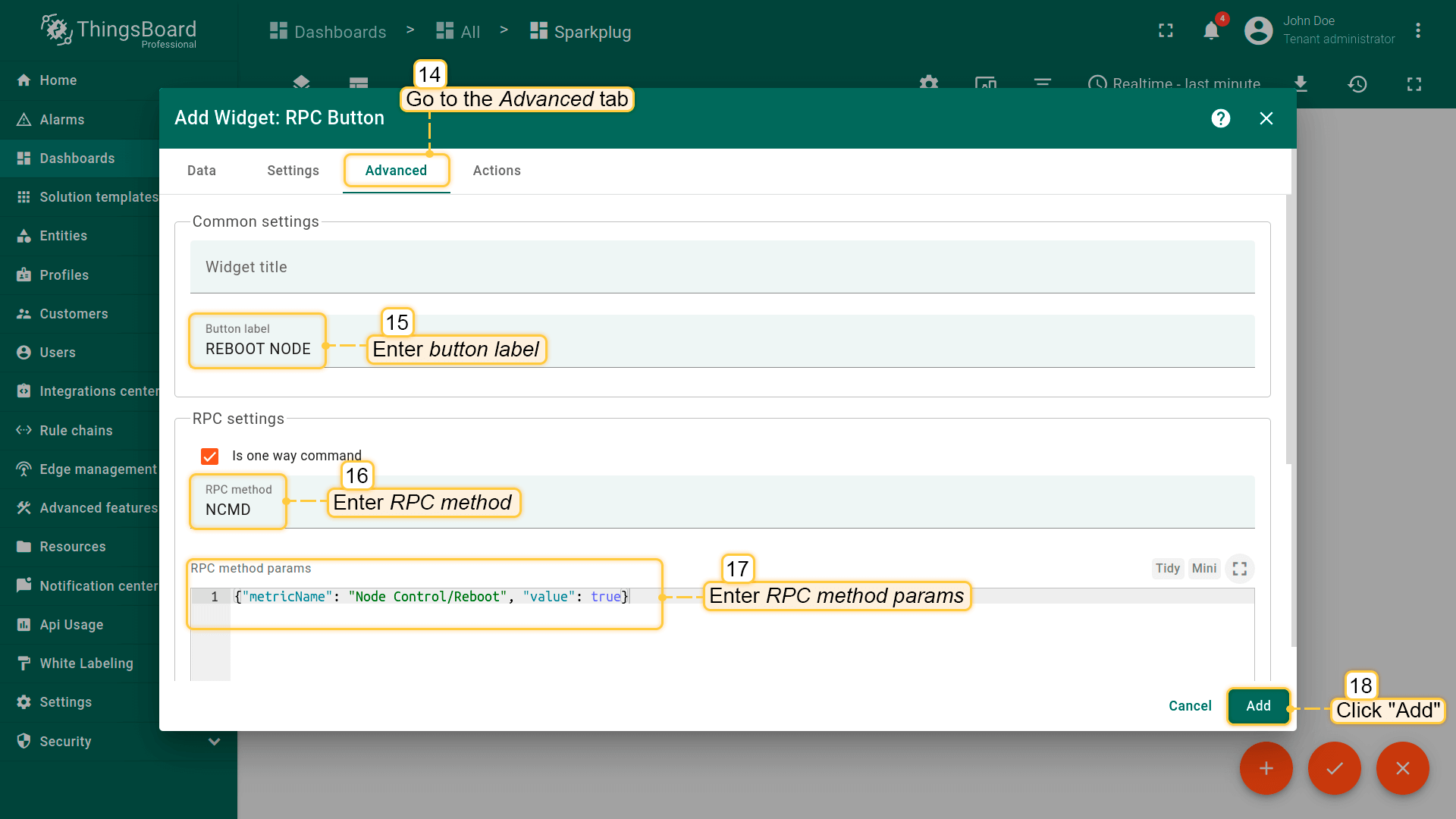Cancel edits with the orange X button
The height and width of the screenshot is (819, 1456).
pos(1402,768)
